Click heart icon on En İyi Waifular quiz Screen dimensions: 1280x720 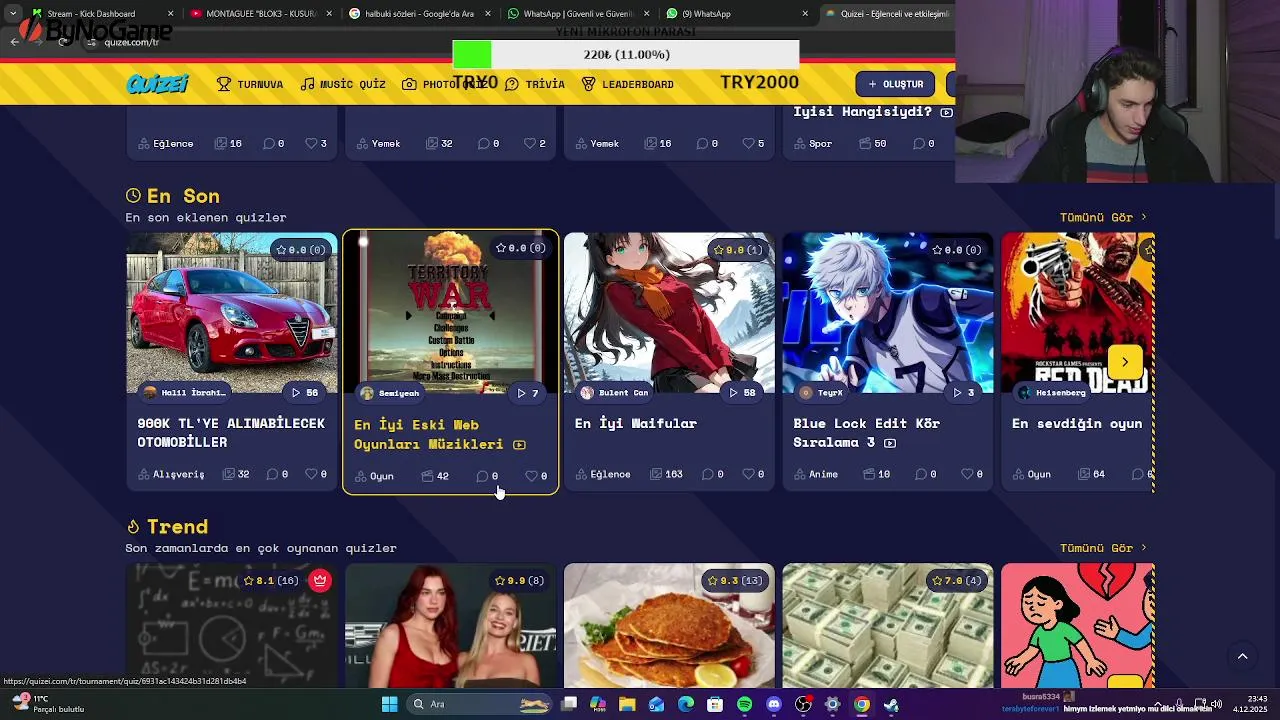(x=748, y=474)
